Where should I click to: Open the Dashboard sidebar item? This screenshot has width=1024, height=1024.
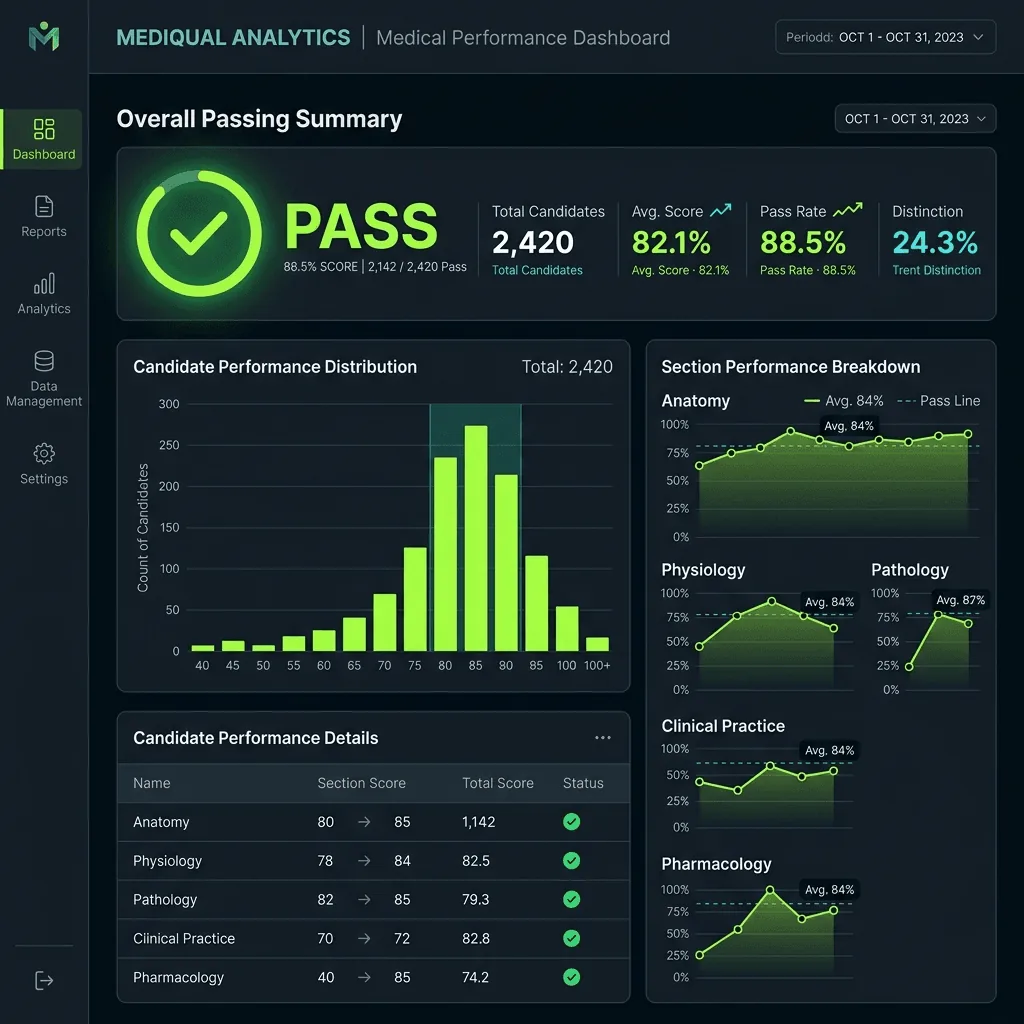click(x=44, y=139)
